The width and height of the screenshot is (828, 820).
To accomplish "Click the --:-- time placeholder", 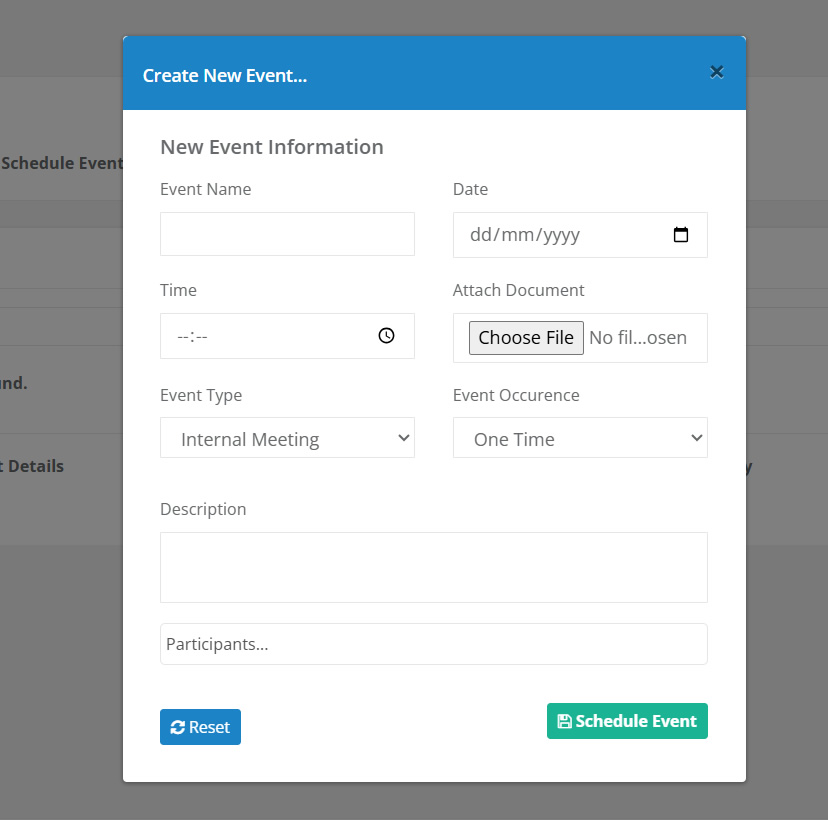I will pyautogui.click(x=192, y=336).
